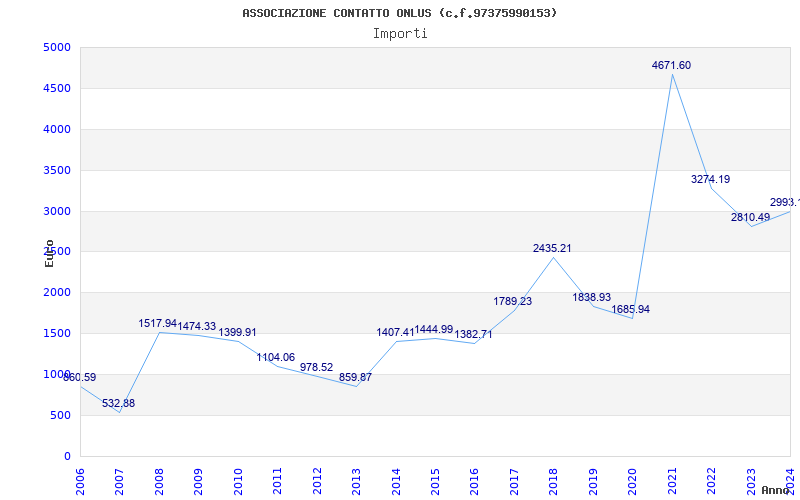Click the 2008 x-axis year label
800x500 pixels.
(x=159, y=482)
